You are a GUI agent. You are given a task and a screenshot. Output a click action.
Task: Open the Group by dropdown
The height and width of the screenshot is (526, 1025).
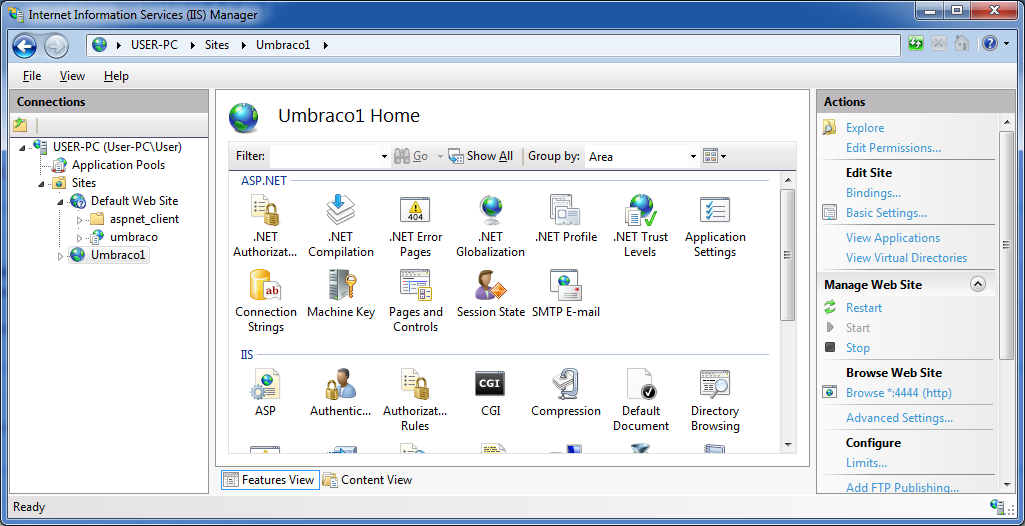pos(693,157)
